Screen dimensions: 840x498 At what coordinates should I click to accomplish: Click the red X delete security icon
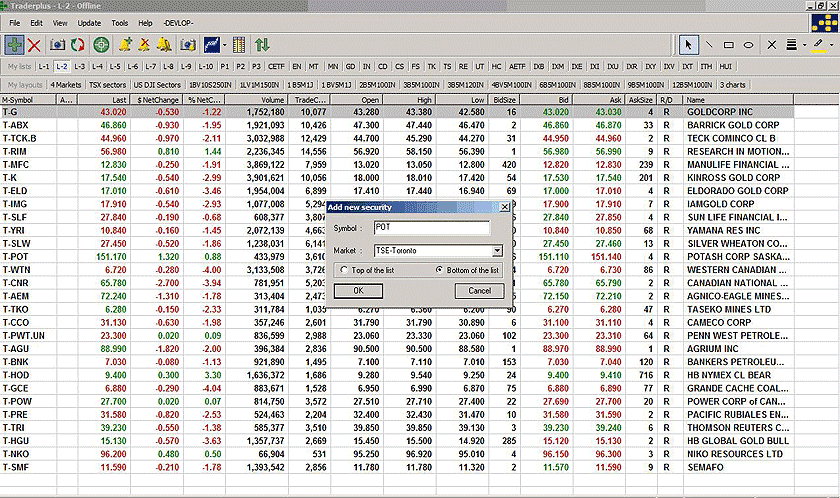(x=34, y=45)
